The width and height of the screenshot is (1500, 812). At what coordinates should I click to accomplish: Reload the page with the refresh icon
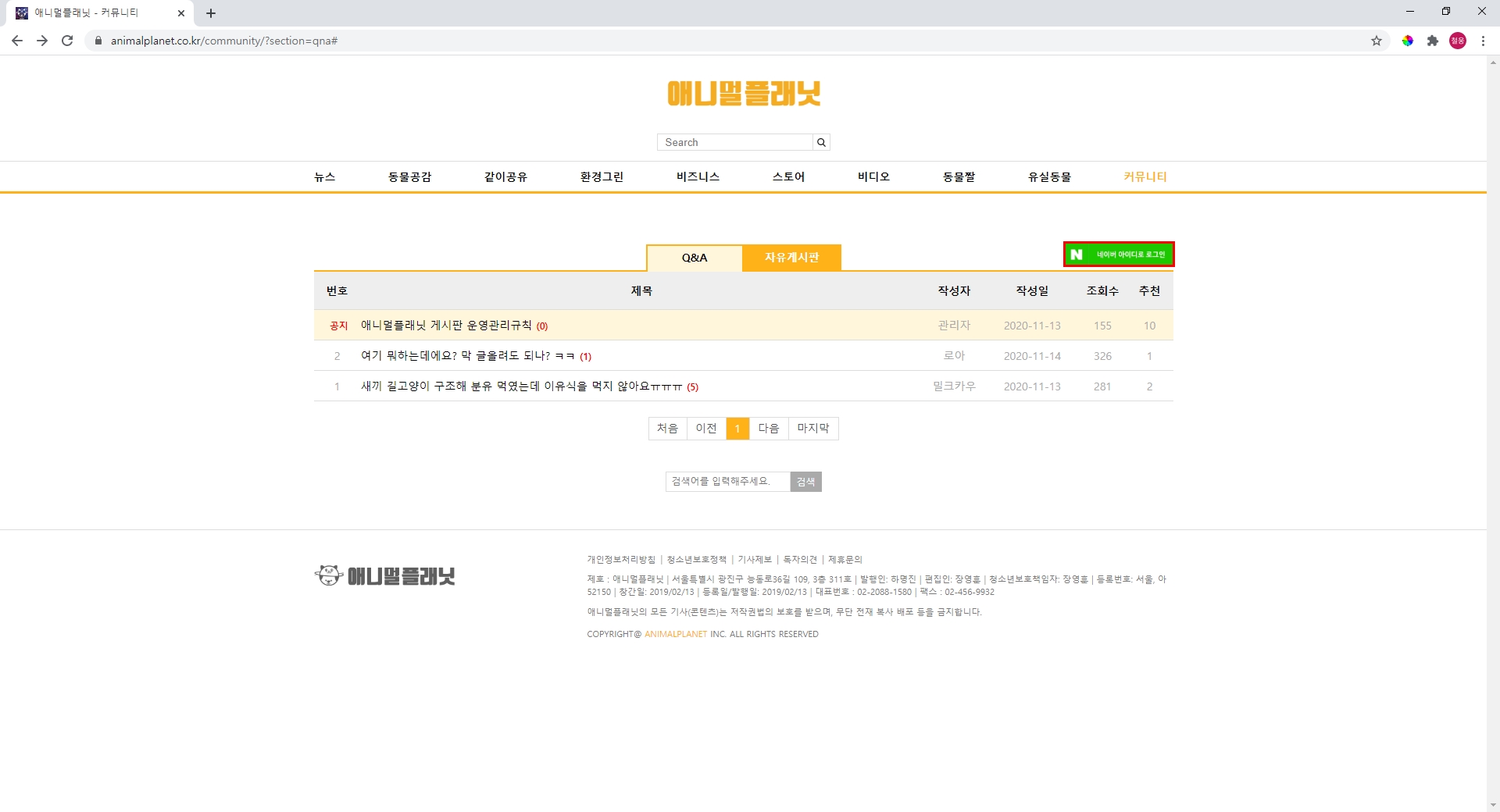click(x=67, y=41)
